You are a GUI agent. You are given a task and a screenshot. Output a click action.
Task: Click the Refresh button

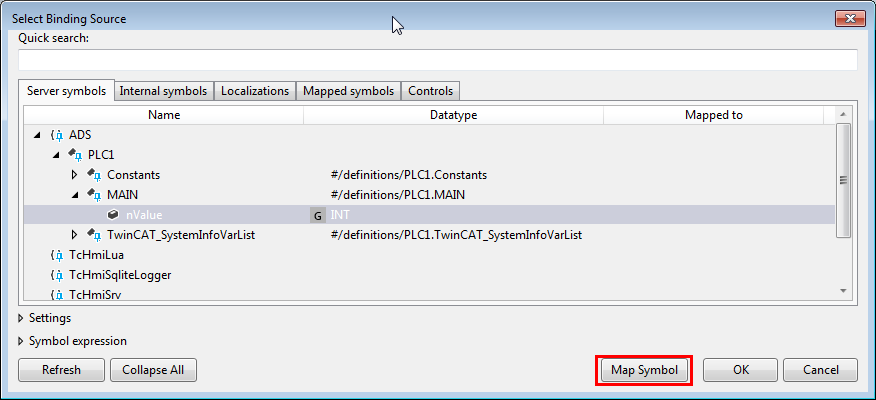(61, 370)
